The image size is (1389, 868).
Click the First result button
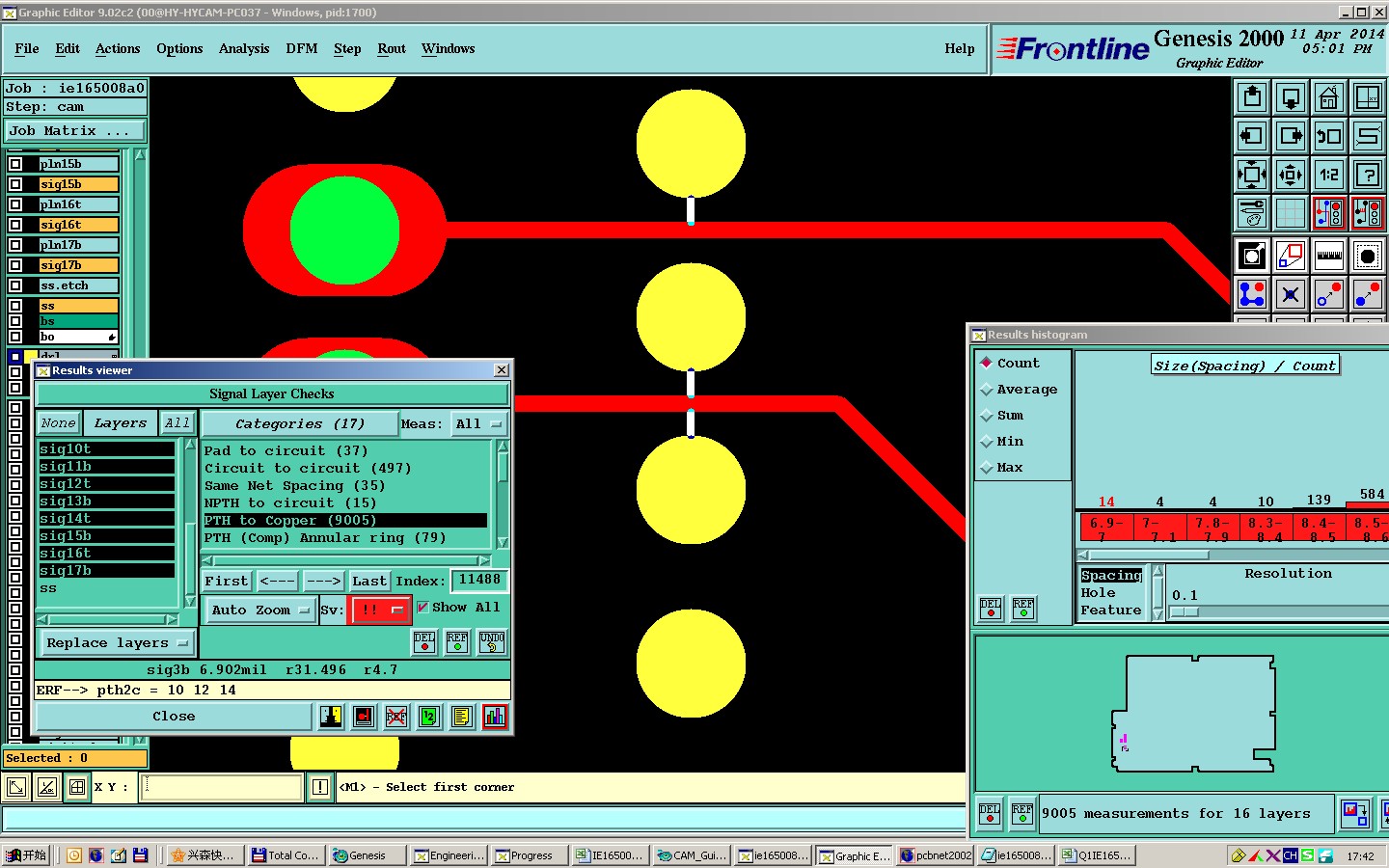coord(227,581)
